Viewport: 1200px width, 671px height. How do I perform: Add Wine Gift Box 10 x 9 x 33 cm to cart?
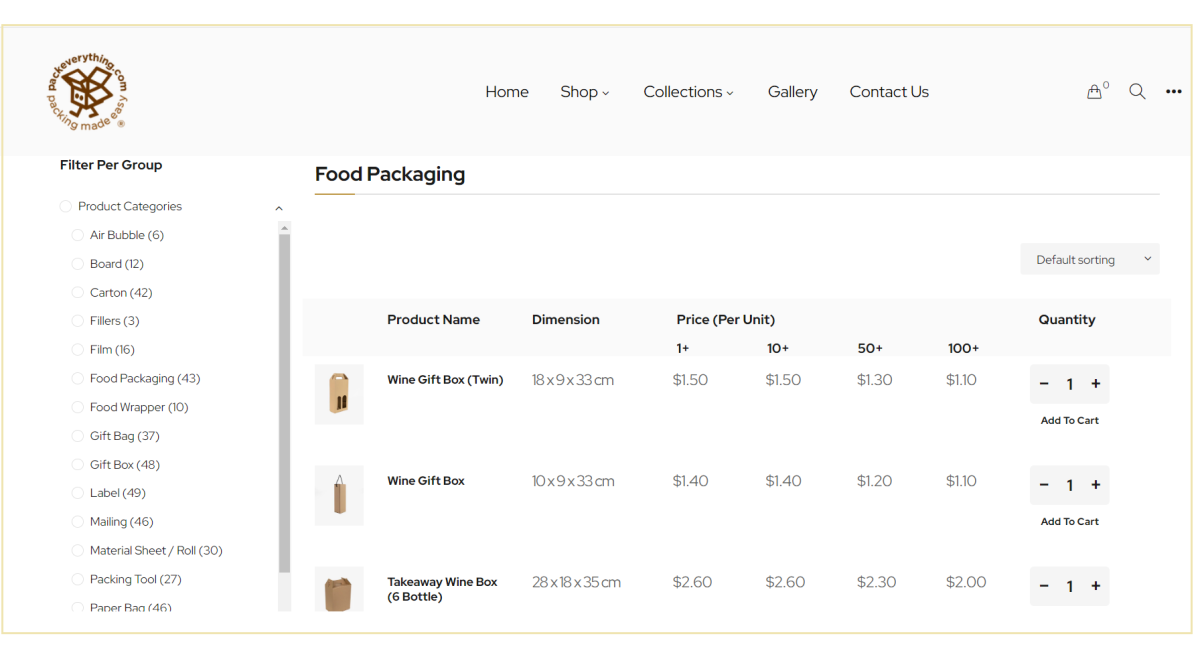pyautogui.click(x=1070, y=522)
